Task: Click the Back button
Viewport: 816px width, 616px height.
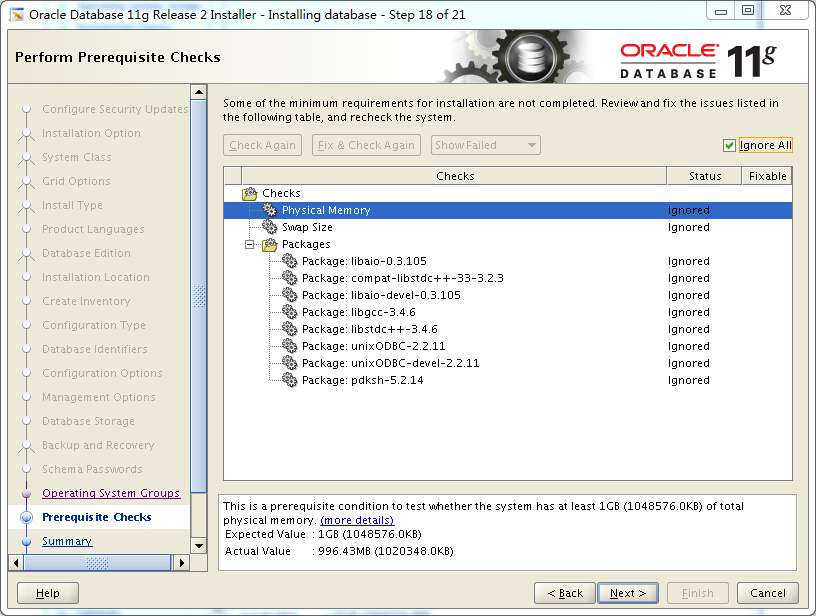Action: pos(565,593)
